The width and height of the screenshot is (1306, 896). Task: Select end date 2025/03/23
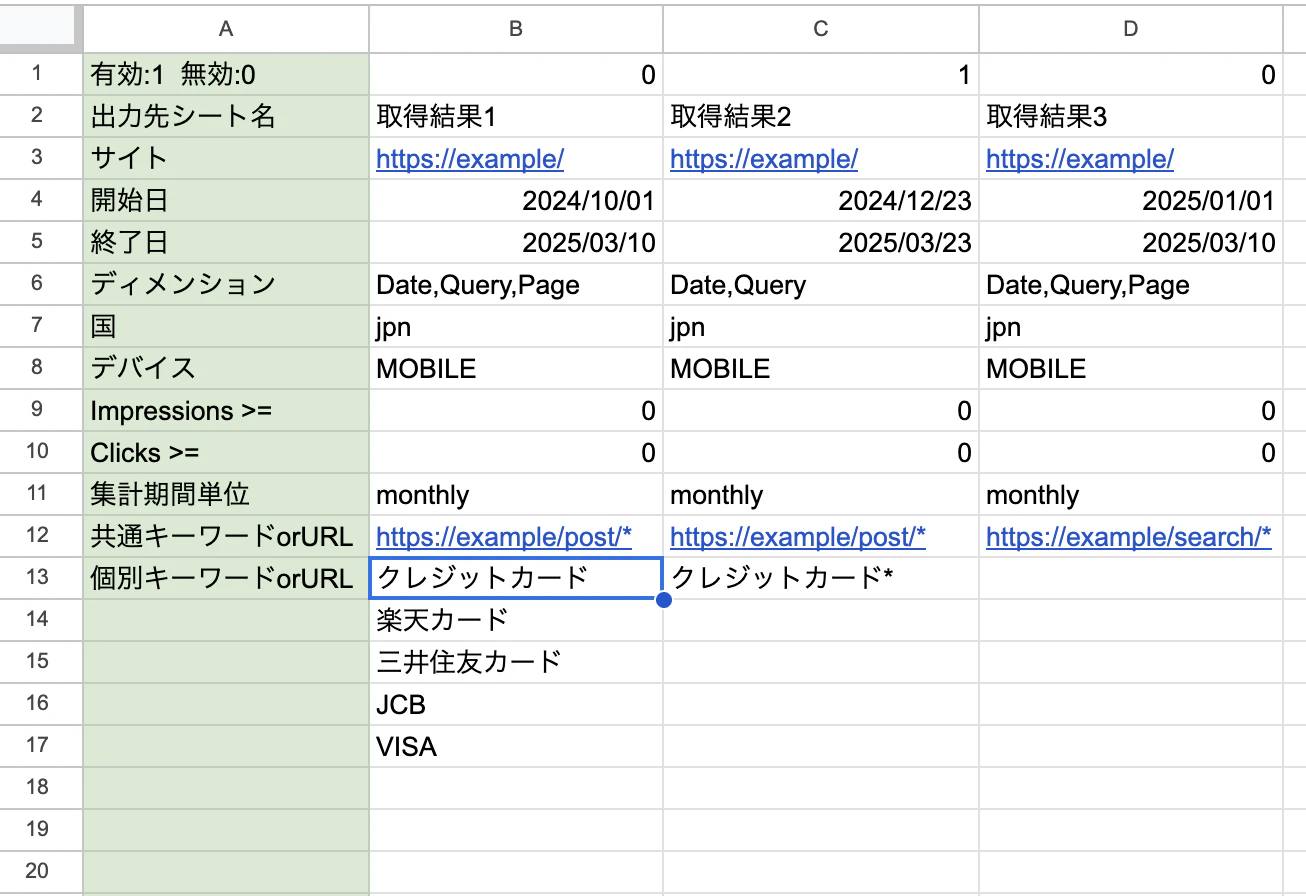[x=821, y=242]
